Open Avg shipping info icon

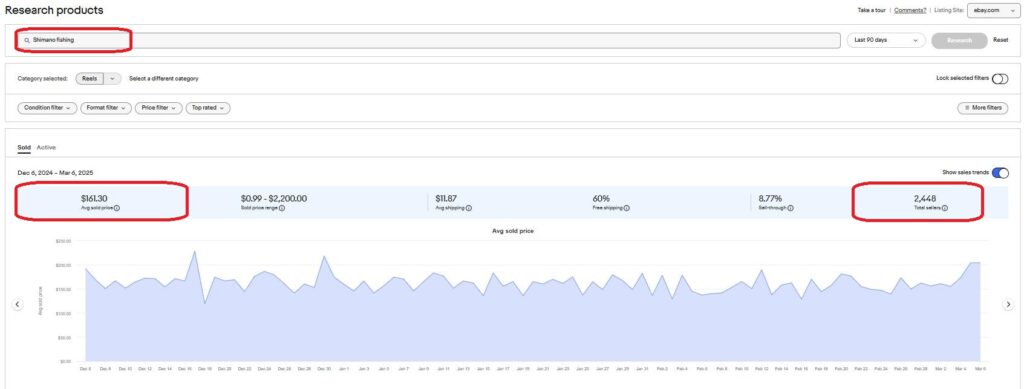pyautogui.click(x=469, y=208)
